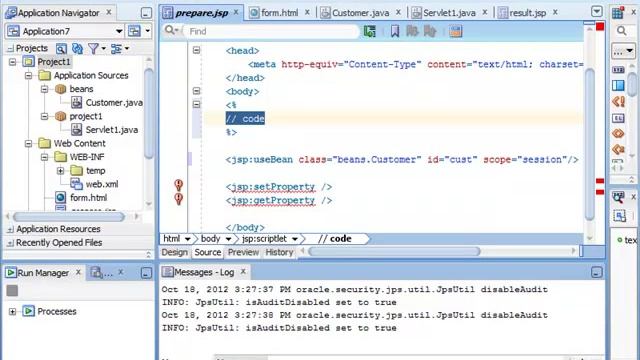
Task: Open the jsp:scriptlet breadcrumb dropdown
Action: 295,239
